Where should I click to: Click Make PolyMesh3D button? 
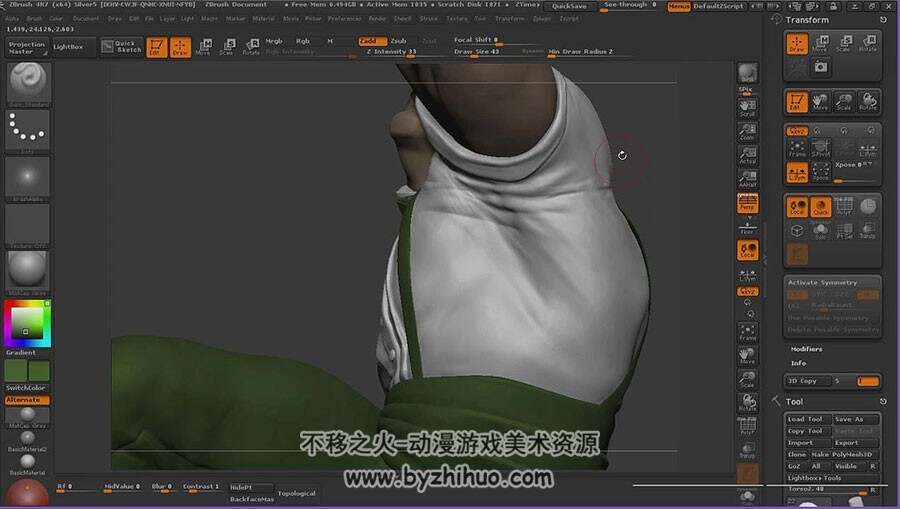tap(844, 454)
